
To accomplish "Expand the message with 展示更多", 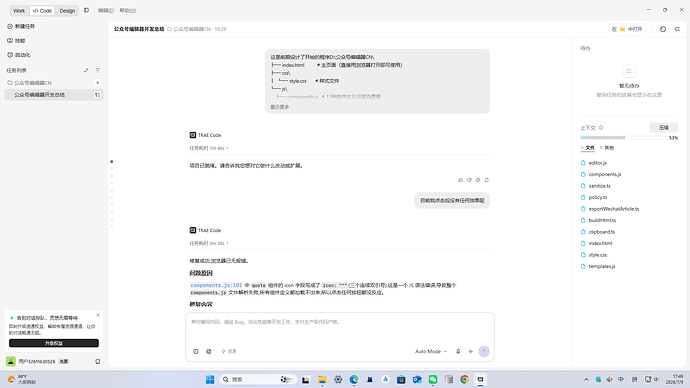I will point(279,107).
